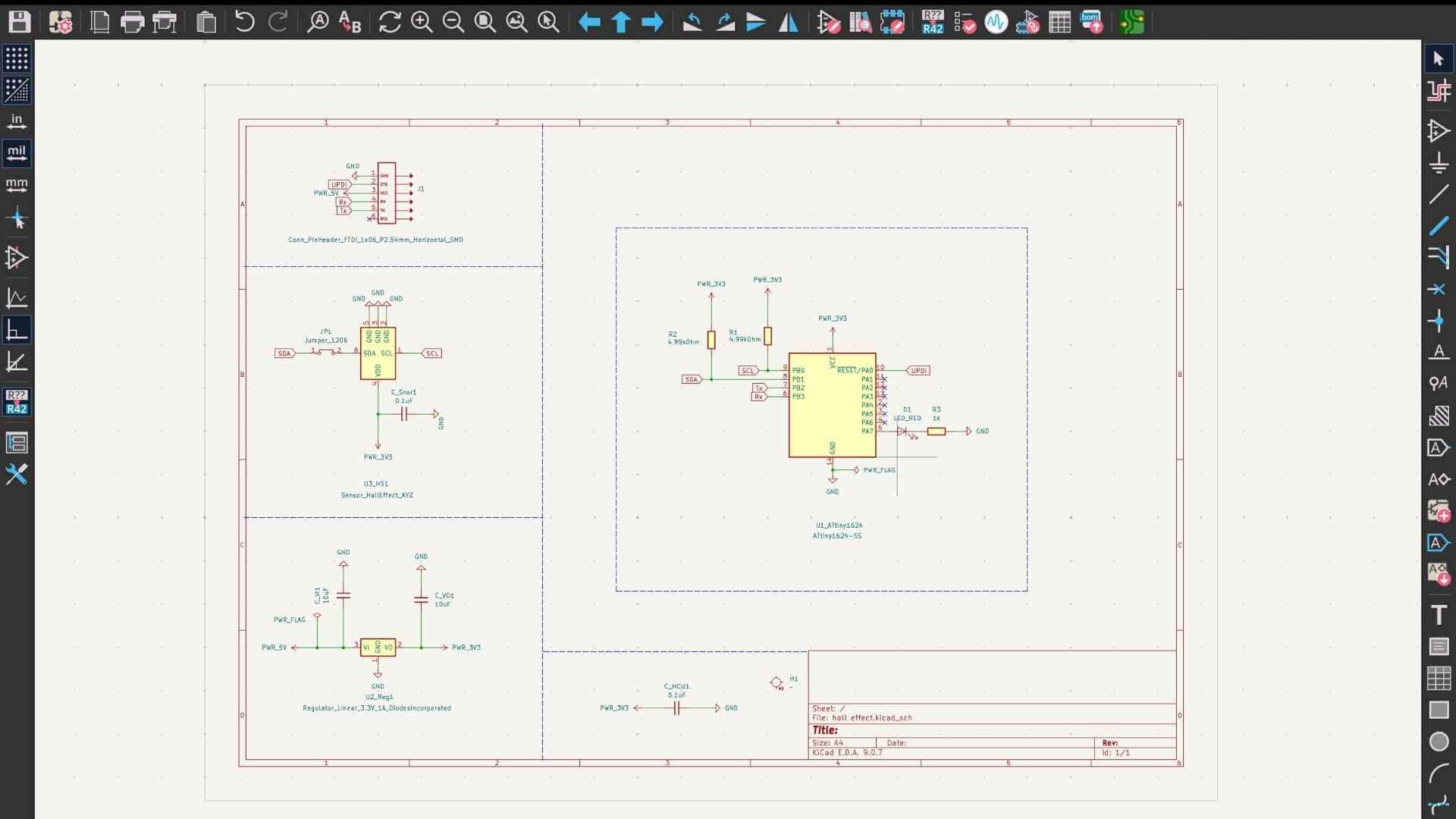
Task: Select the Add Power Symbol tool
Action: pyautogui.click(x=1439, y=162)
